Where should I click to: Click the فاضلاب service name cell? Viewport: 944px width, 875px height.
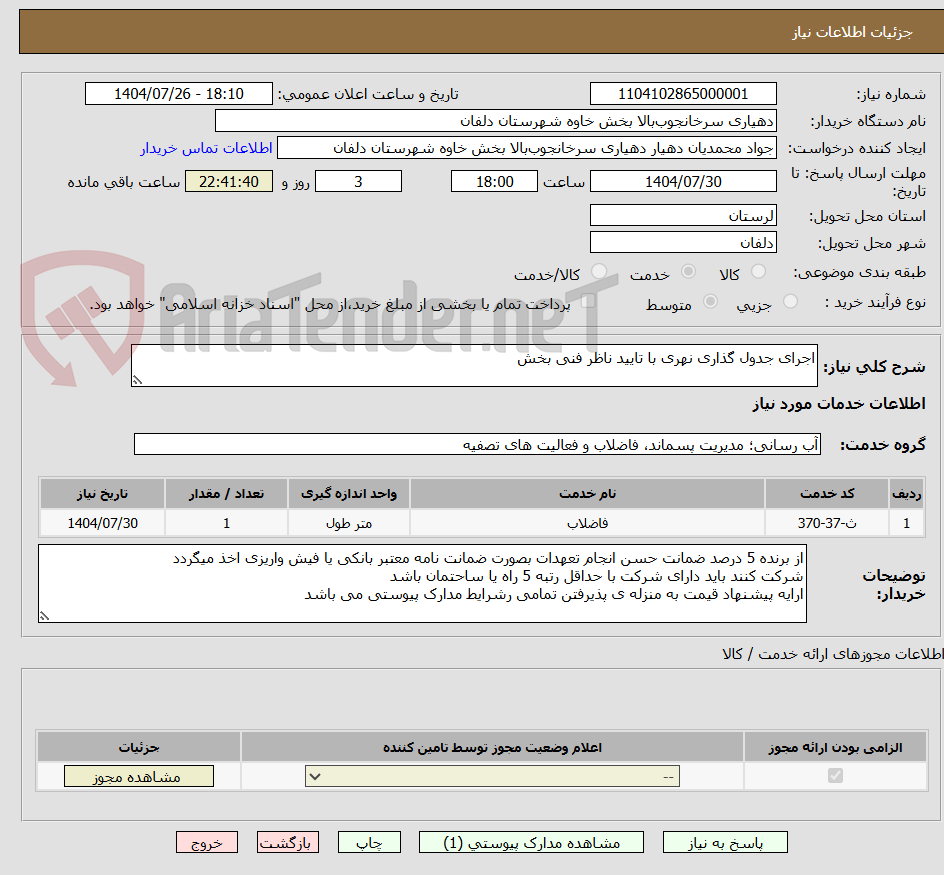(x=588, y=522)
